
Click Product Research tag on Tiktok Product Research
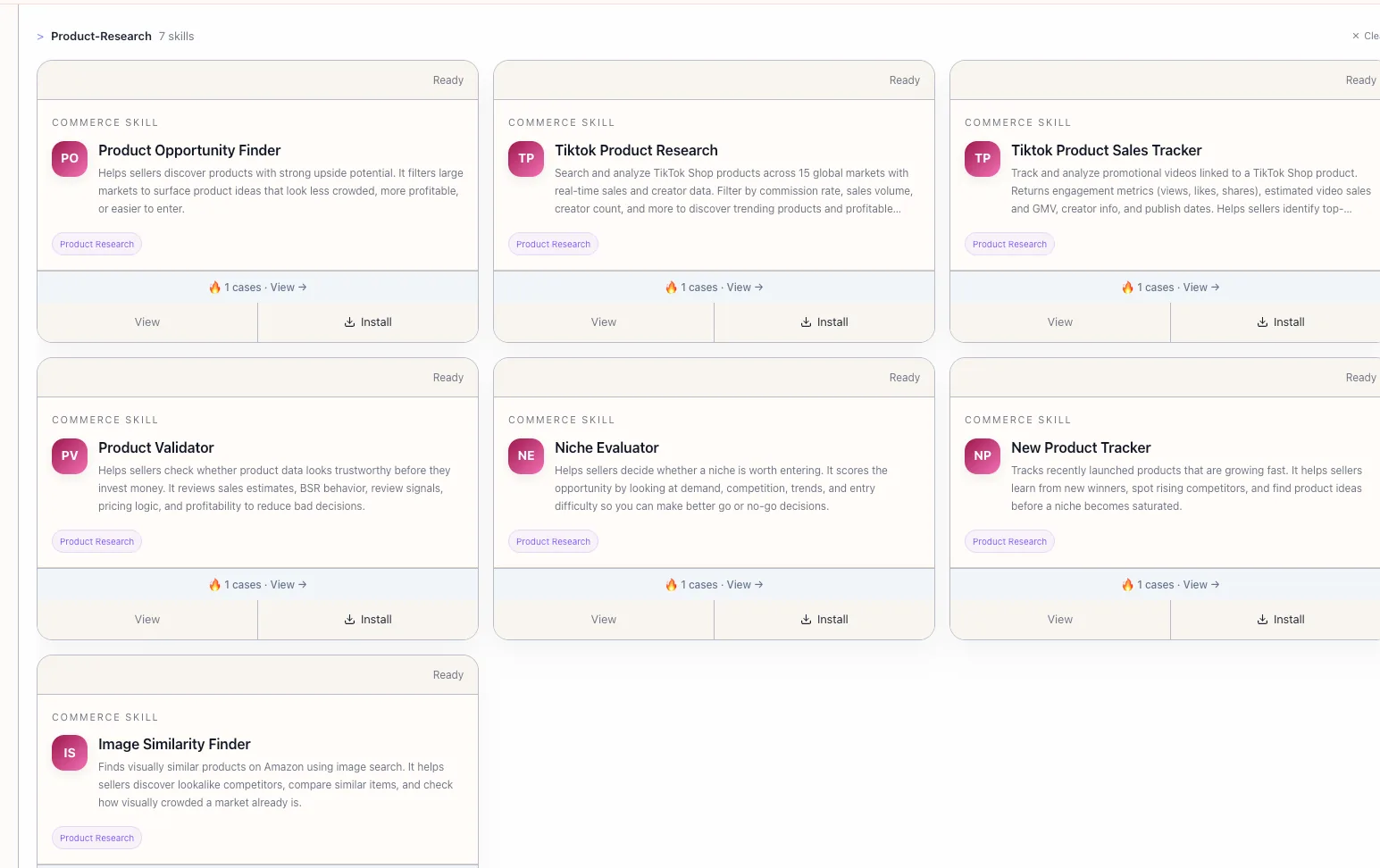[x=553, y=245]
